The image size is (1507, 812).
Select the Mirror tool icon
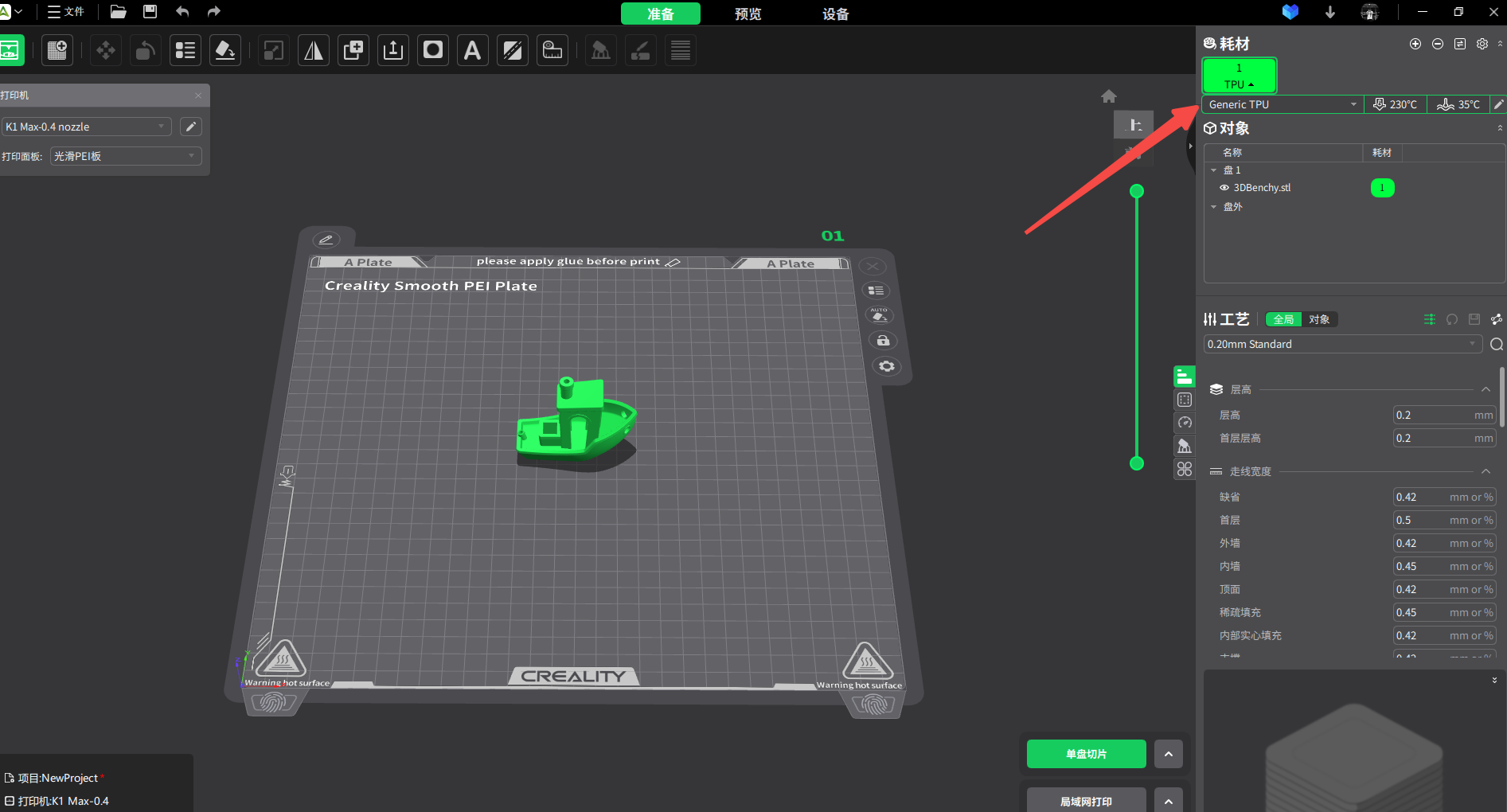pyautogui.click(x=314, y=51)
